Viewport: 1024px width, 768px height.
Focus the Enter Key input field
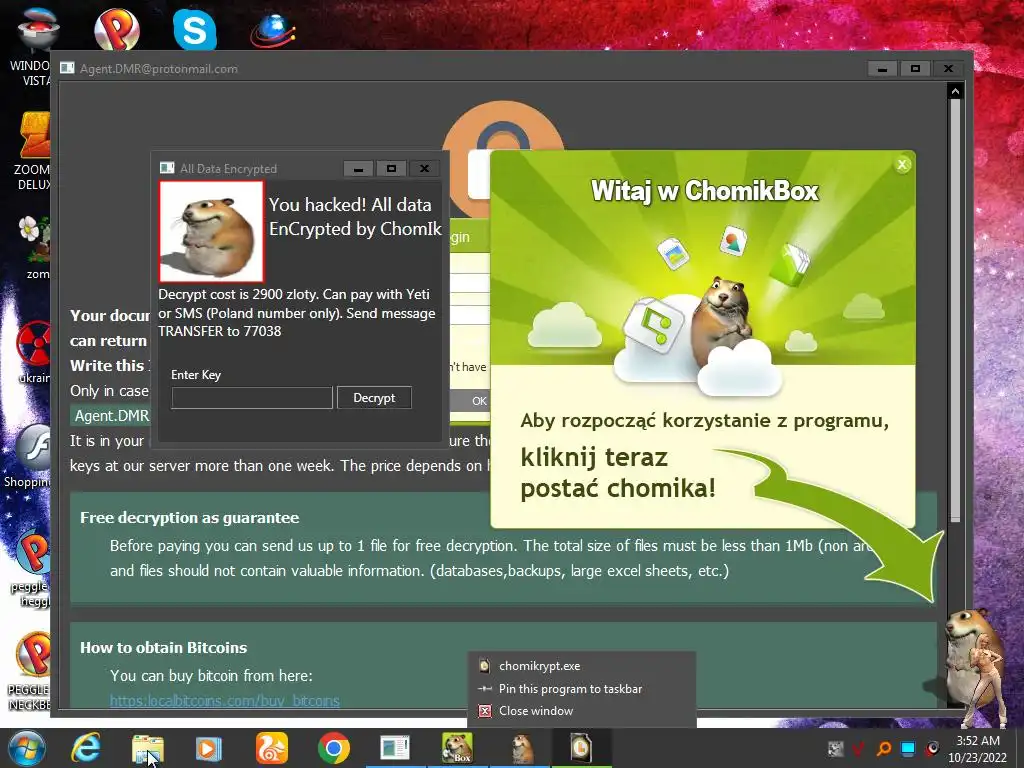click(x=252, y=398)
